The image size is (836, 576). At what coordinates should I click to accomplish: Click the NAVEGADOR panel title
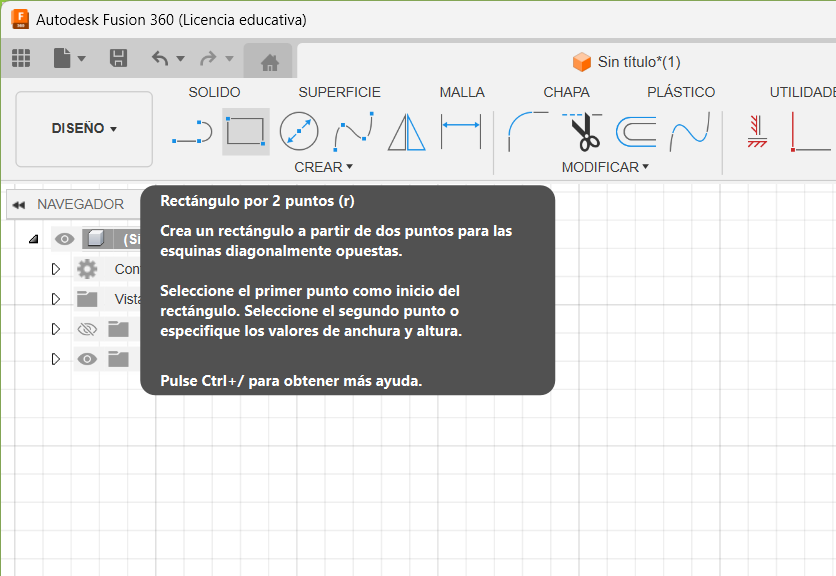point(81,204)
